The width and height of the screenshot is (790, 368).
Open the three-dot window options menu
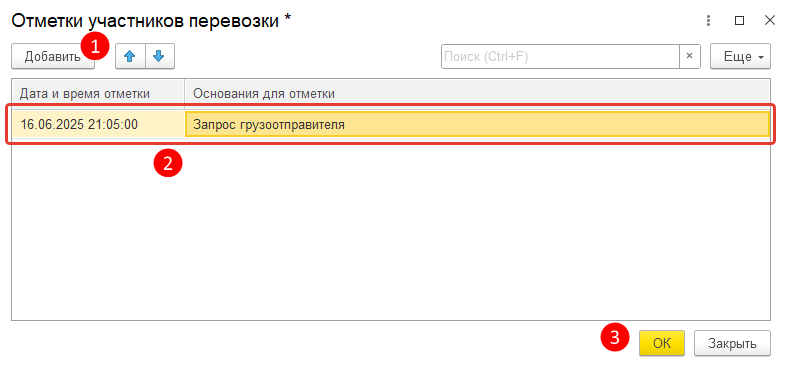click(708, 21)
